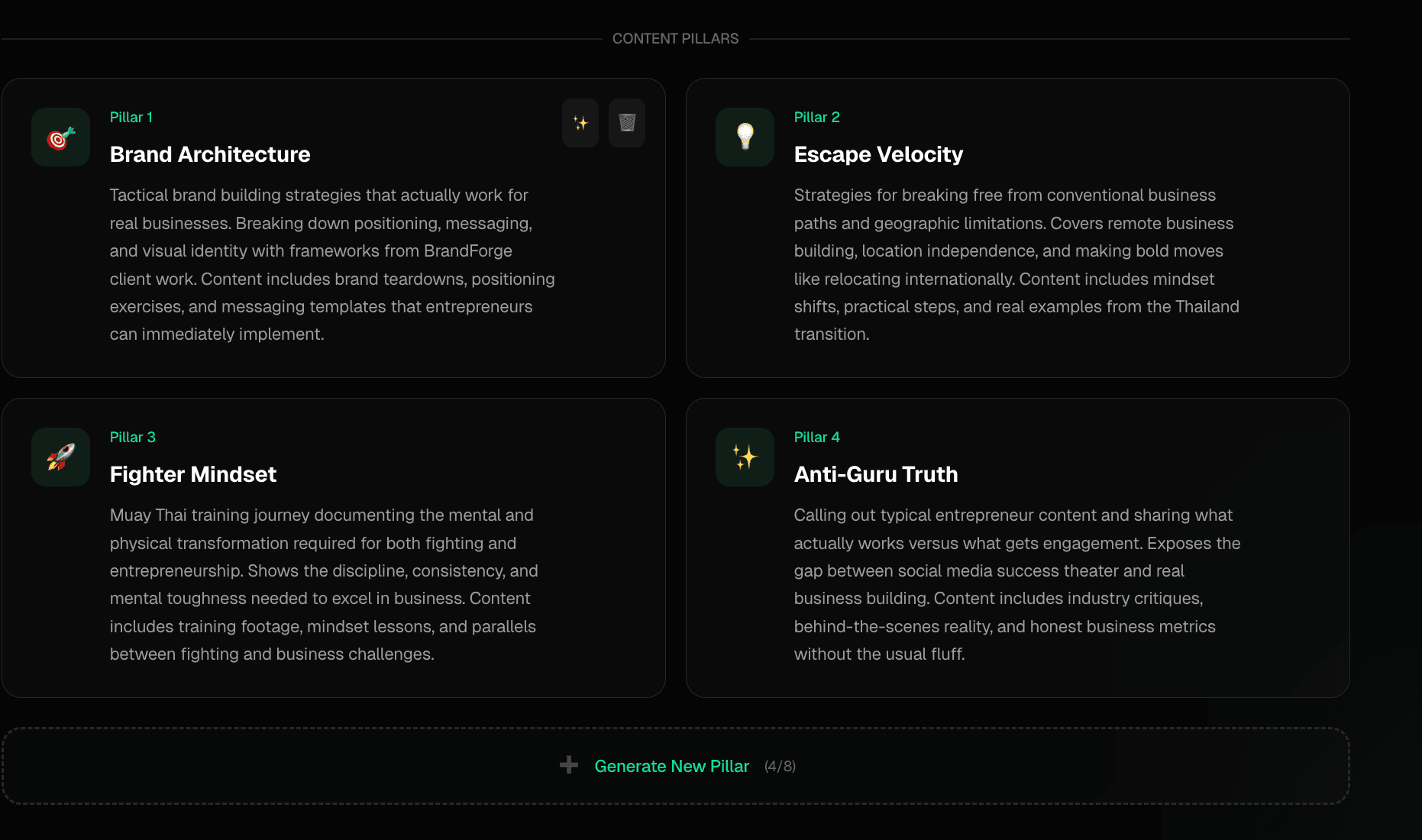This screenshot has width=1422, height=840.
Task: Click the Pillar 3 label on Fighter Mindset
Action: 132,437
